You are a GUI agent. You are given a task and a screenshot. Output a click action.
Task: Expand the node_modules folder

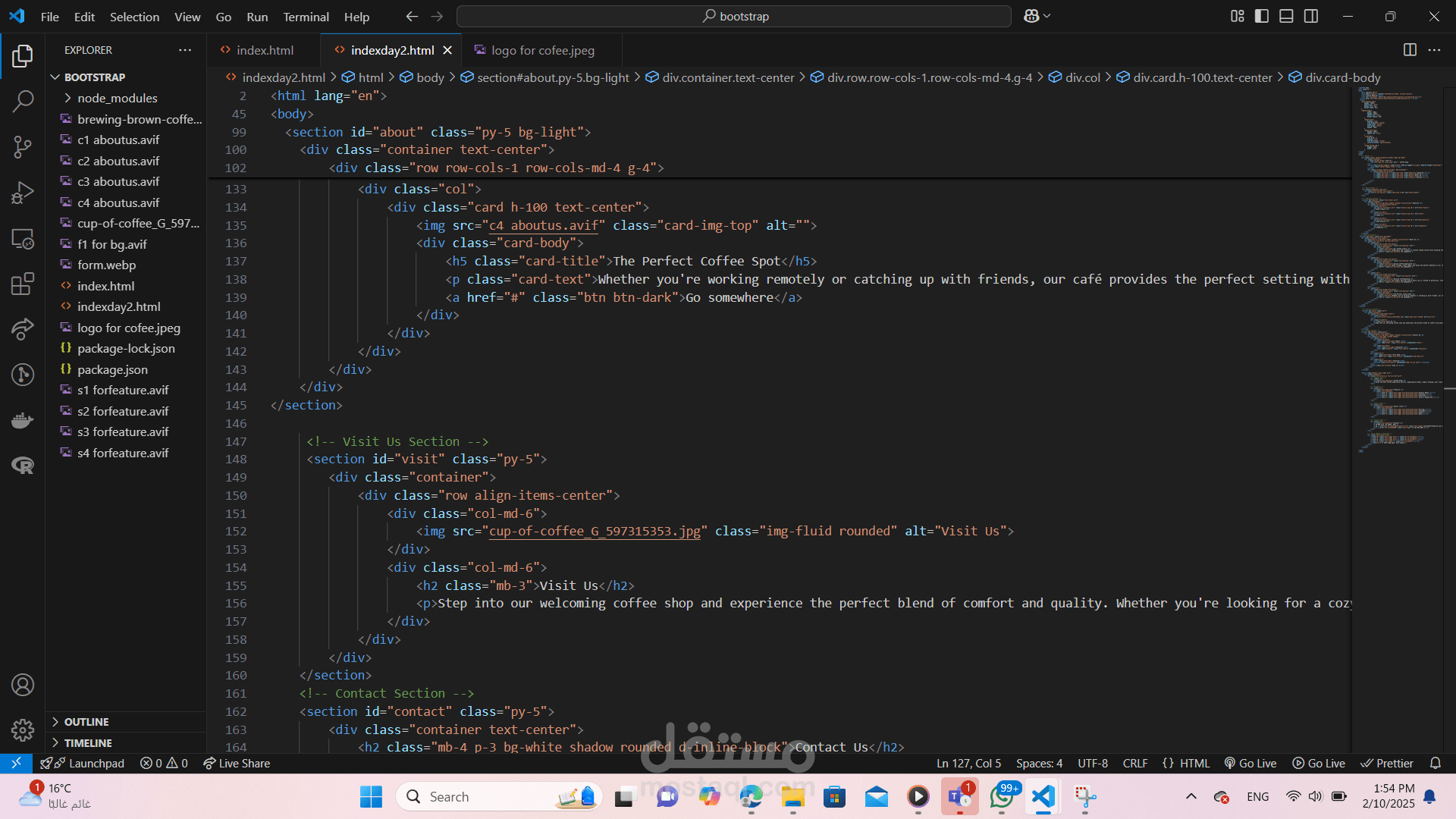click(117, 98)
